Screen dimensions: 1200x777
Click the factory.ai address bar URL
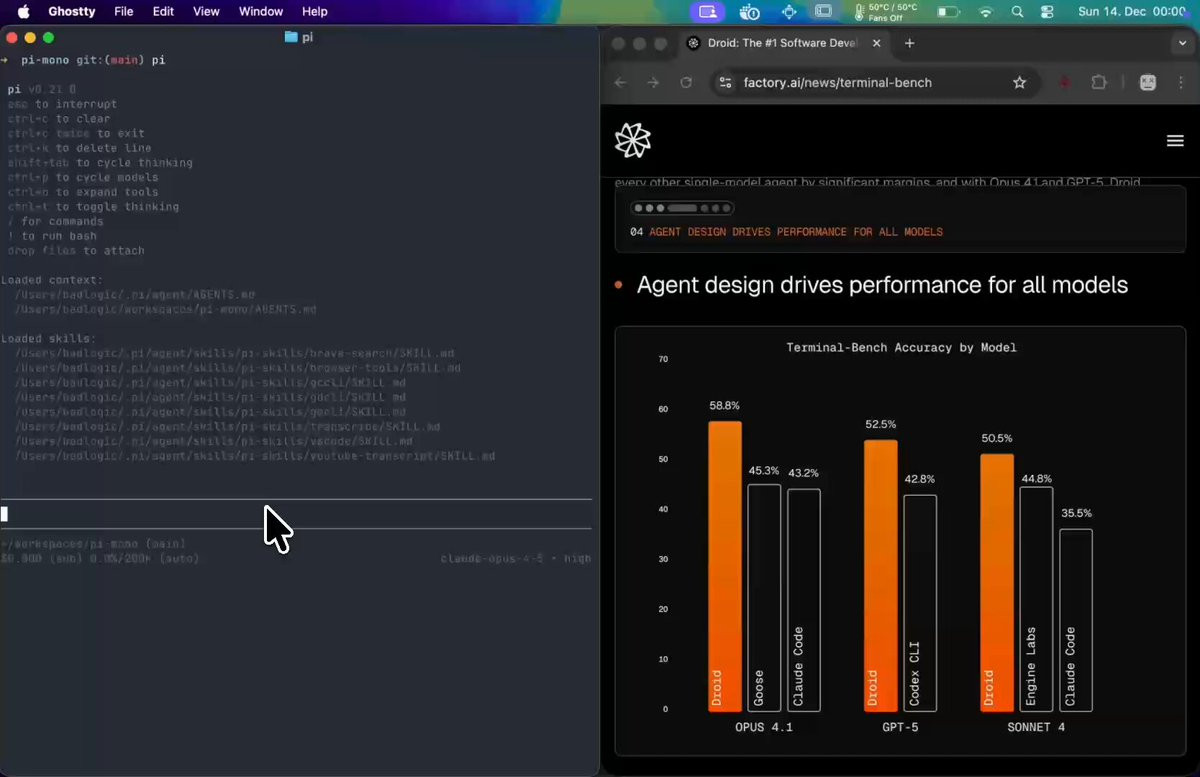pos(838,83)
